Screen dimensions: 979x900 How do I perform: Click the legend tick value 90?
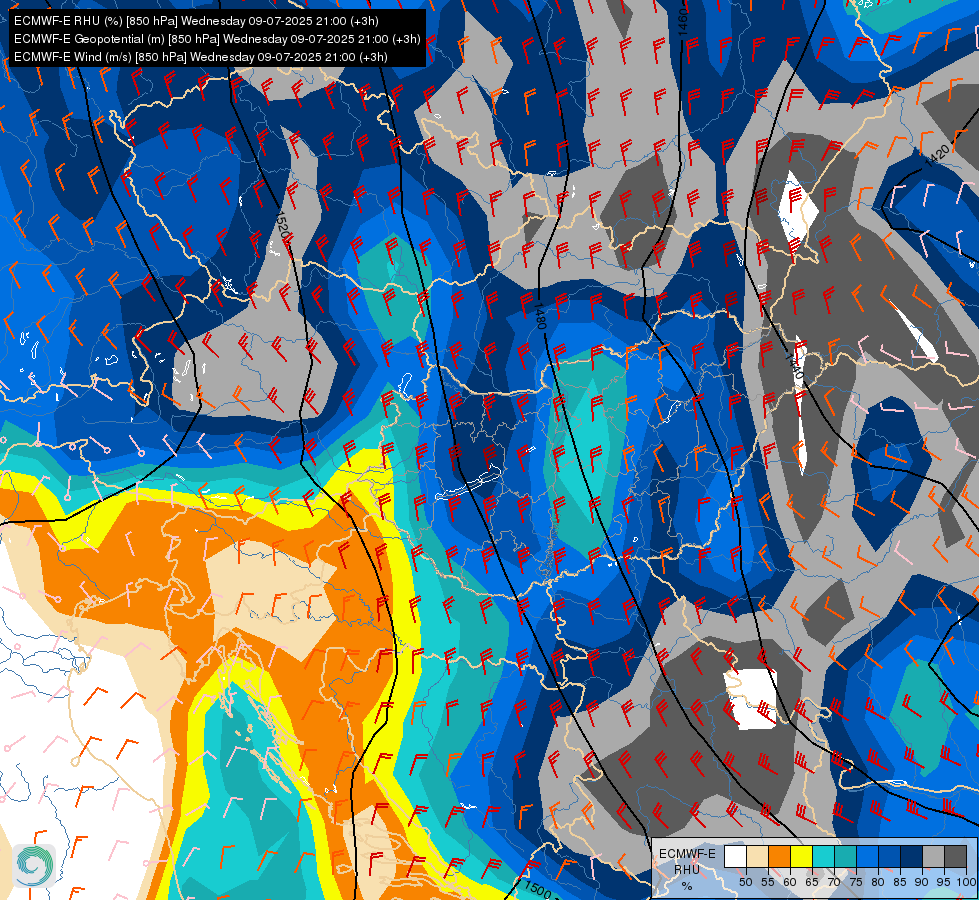pos(922,882)
